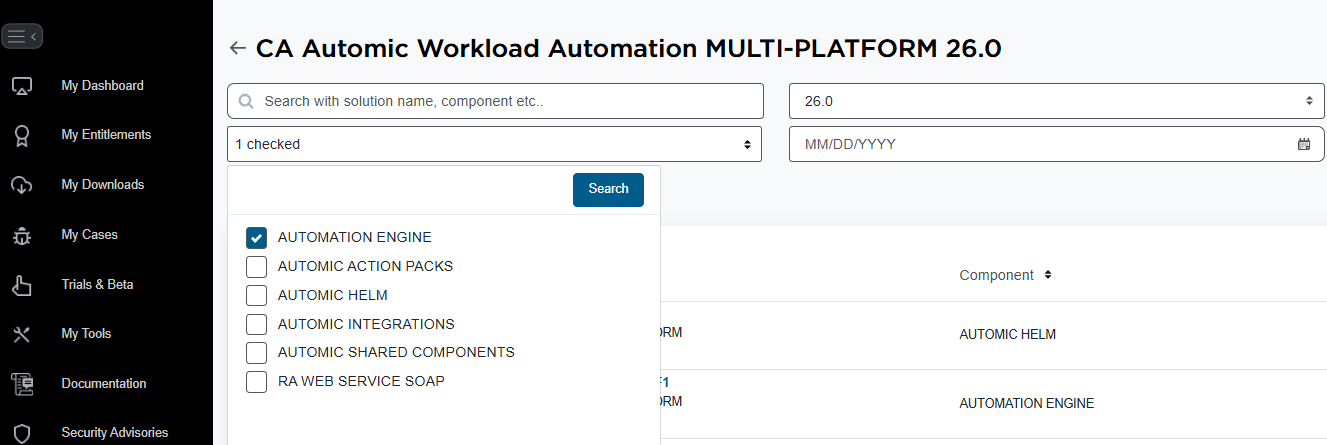Check the AUTOMIC ACTION PACKS checkbox
The height and width of the screenshot is (445, 1327).
coord(256,267)
